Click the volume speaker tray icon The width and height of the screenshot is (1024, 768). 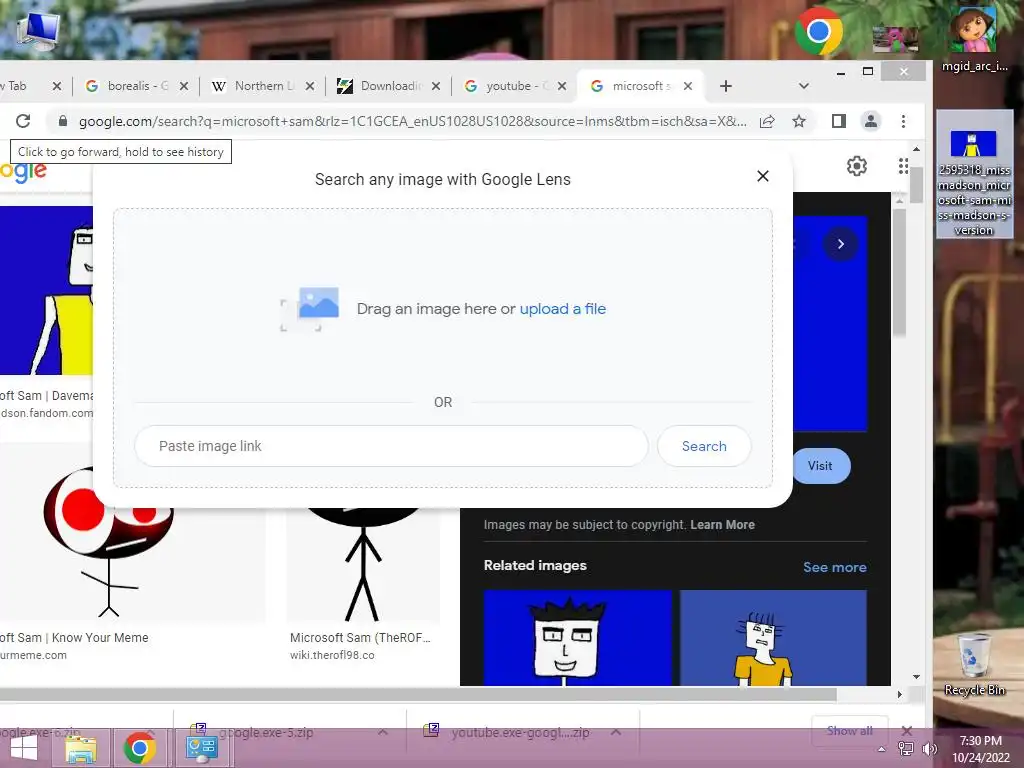(x=929, y=749)
